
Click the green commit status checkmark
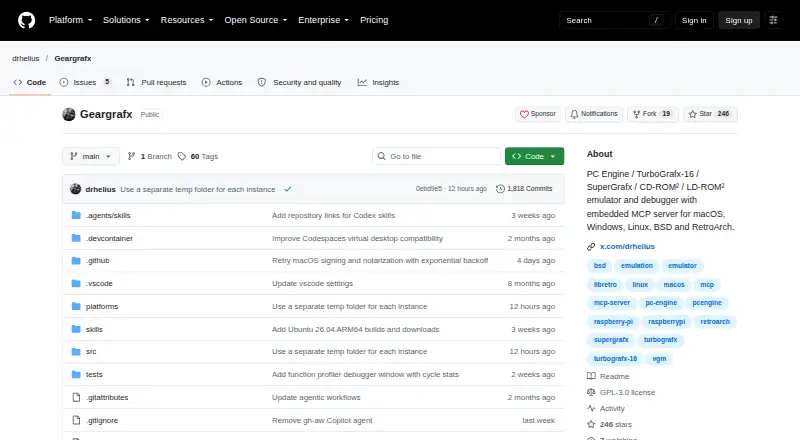[288, 189]
